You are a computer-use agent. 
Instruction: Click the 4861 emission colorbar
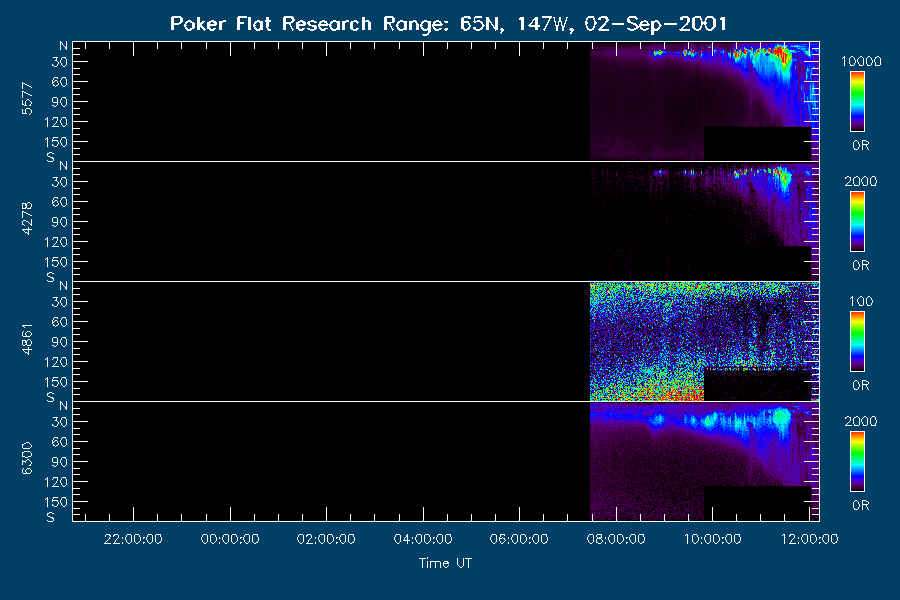click(857, 342)
